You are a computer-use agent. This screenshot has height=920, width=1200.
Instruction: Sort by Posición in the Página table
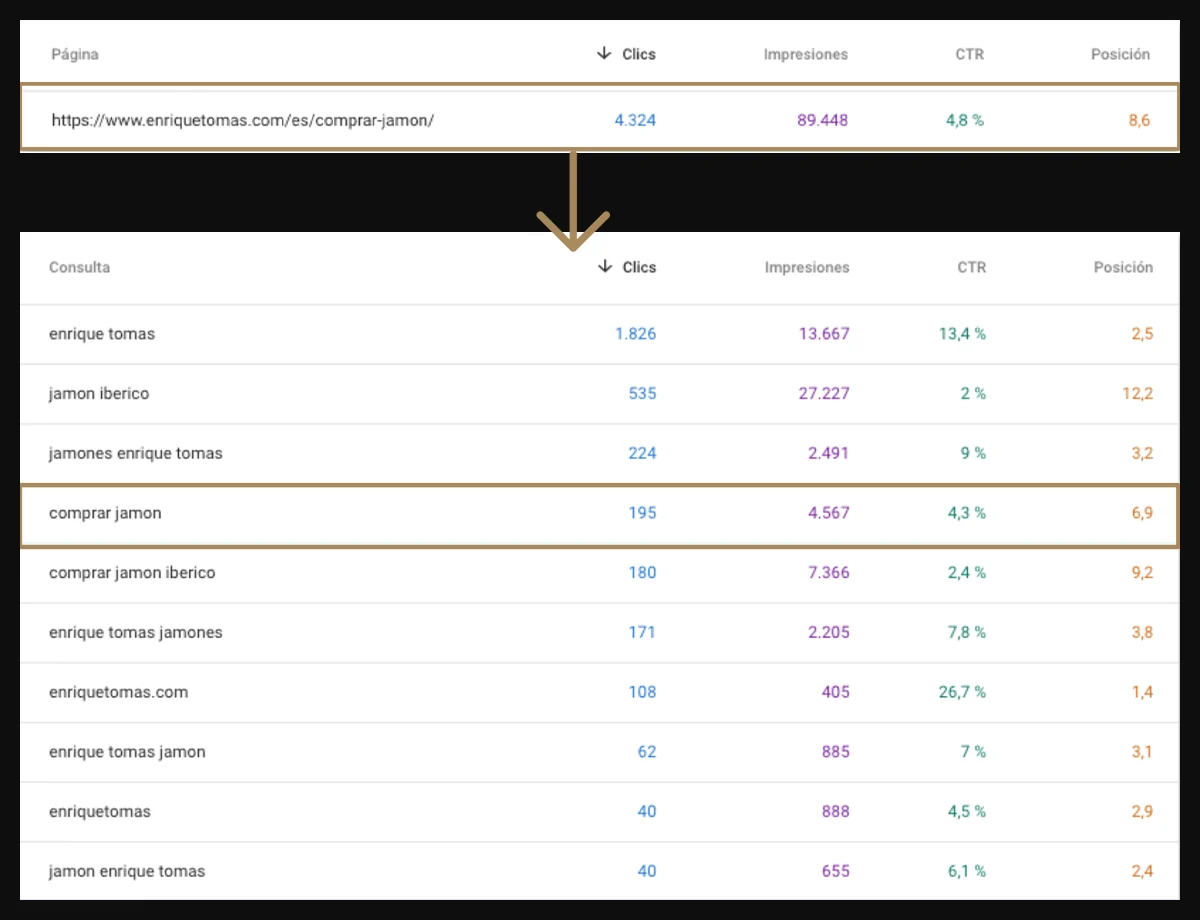[x=1121, y=54]
